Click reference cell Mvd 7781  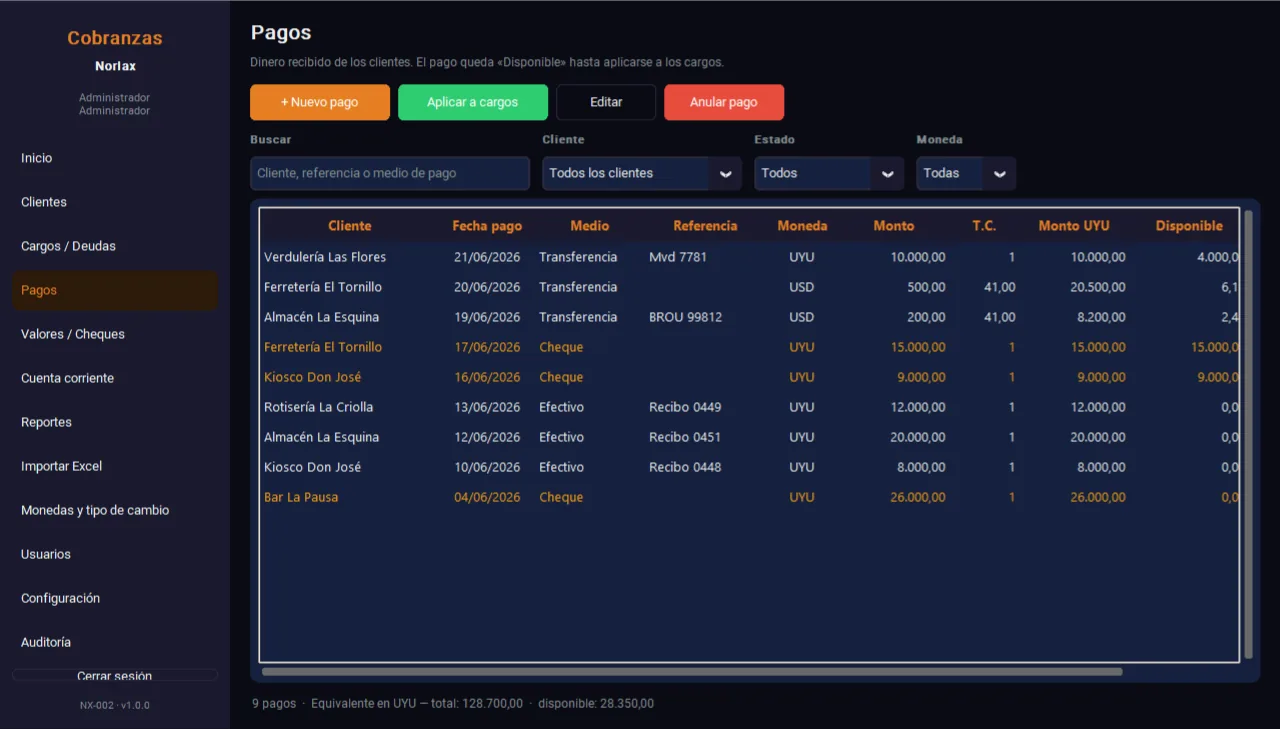click(x=678, y=257)
